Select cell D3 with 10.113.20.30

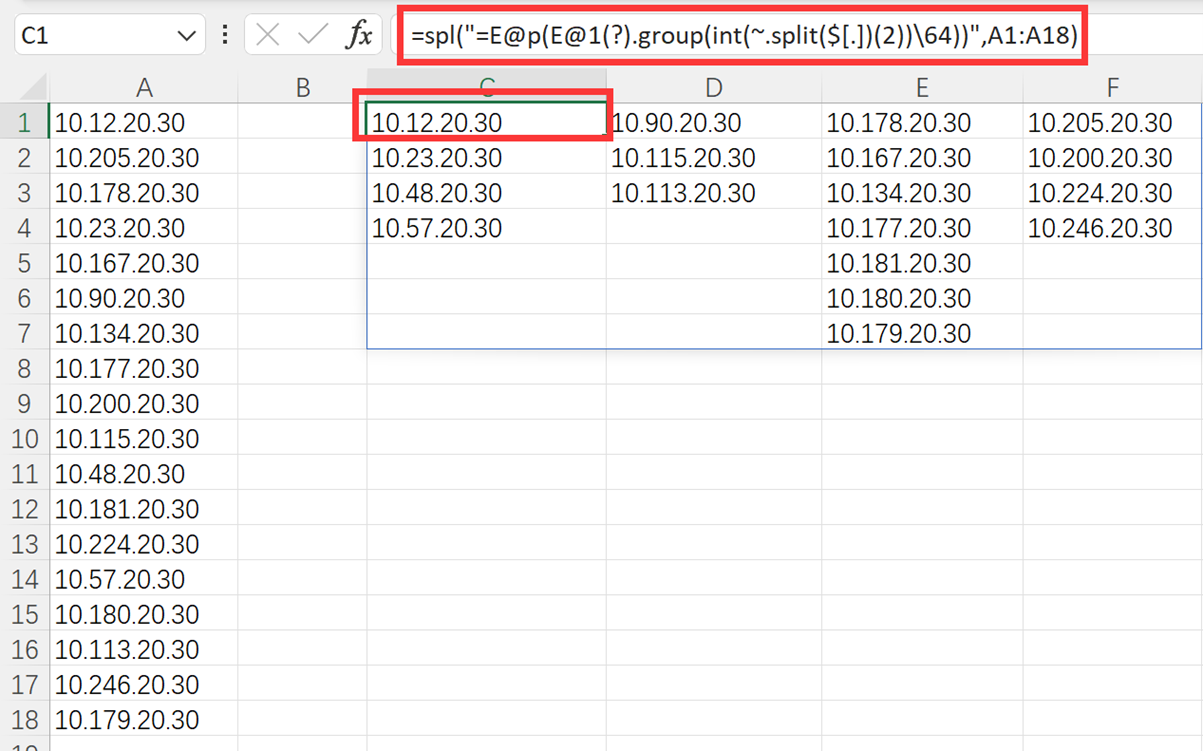pos(713,193)
